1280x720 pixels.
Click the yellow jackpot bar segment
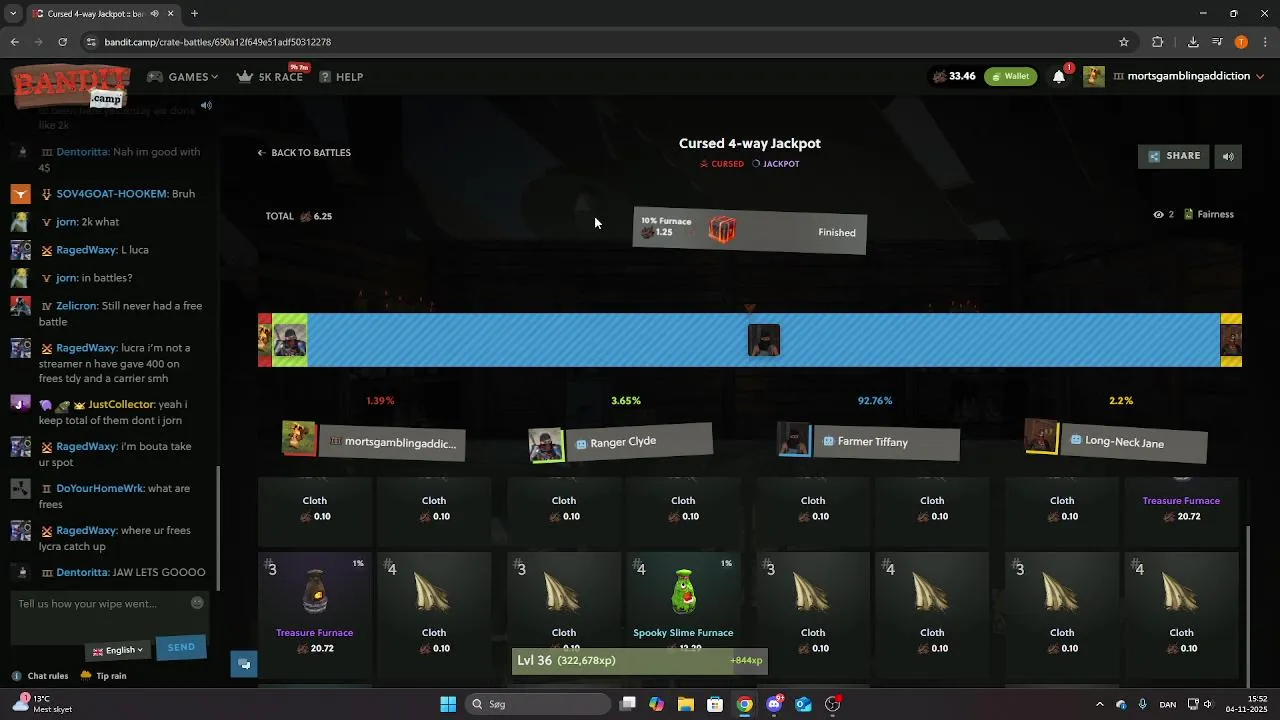pos(1231,340)
